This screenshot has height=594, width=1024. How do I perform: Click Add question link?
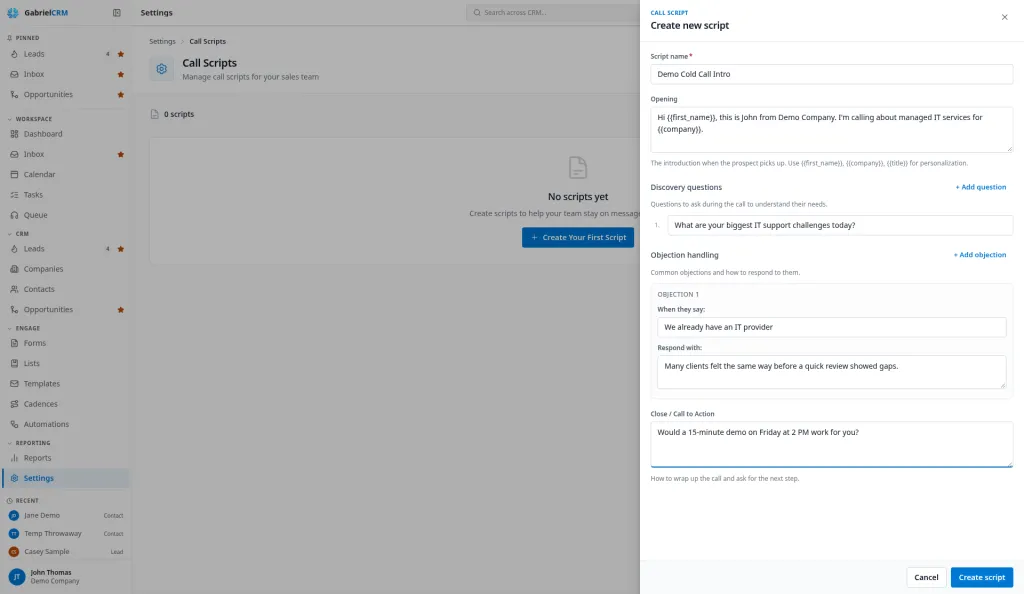[980, 187]
